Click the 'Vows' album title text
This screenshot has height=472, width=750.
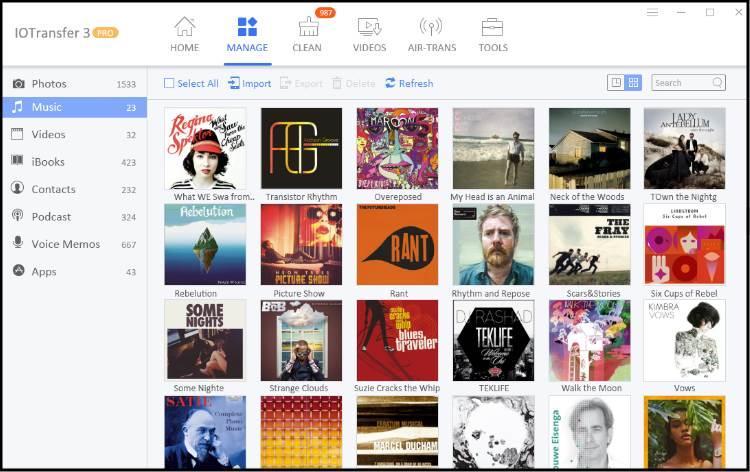pos(684,388)
